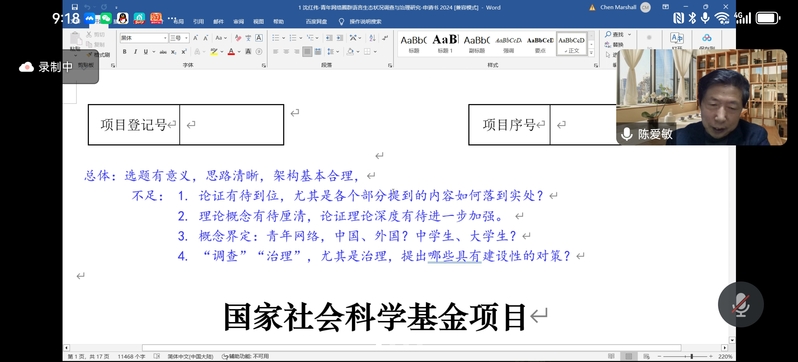Click the horizontal scrollbar below the document
The image size is (798, 362).
[x=411, y=348]
